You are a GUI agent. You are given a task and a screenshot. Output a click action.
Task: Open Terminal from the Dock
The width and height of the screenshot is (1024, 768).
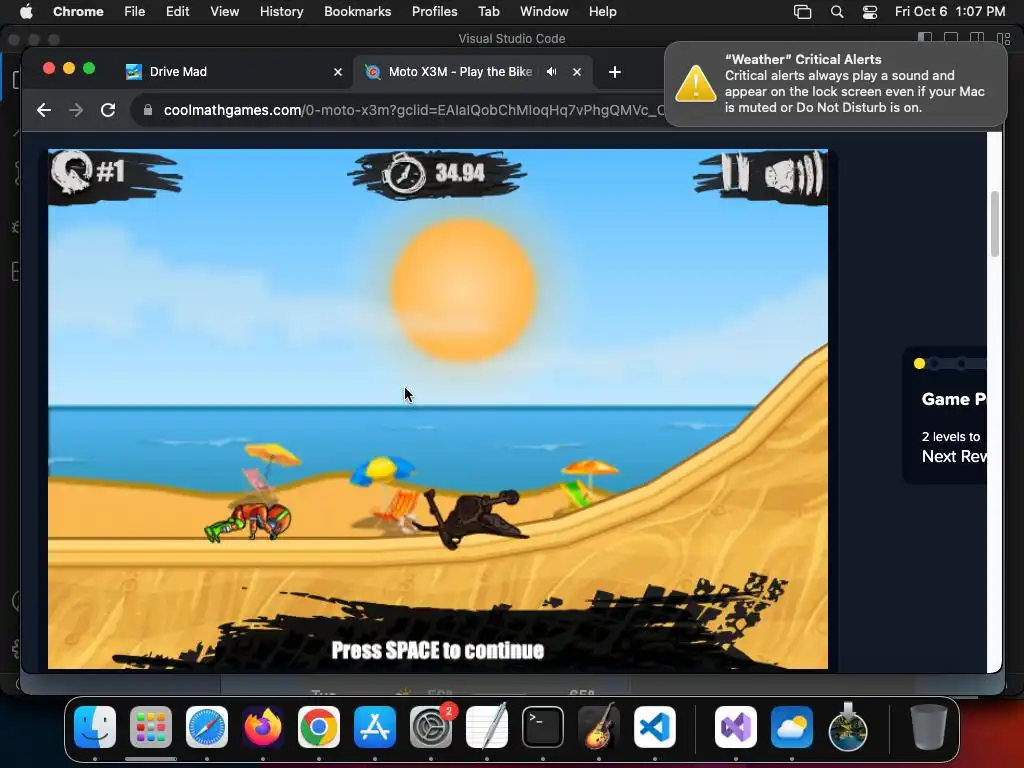(543, 727)
